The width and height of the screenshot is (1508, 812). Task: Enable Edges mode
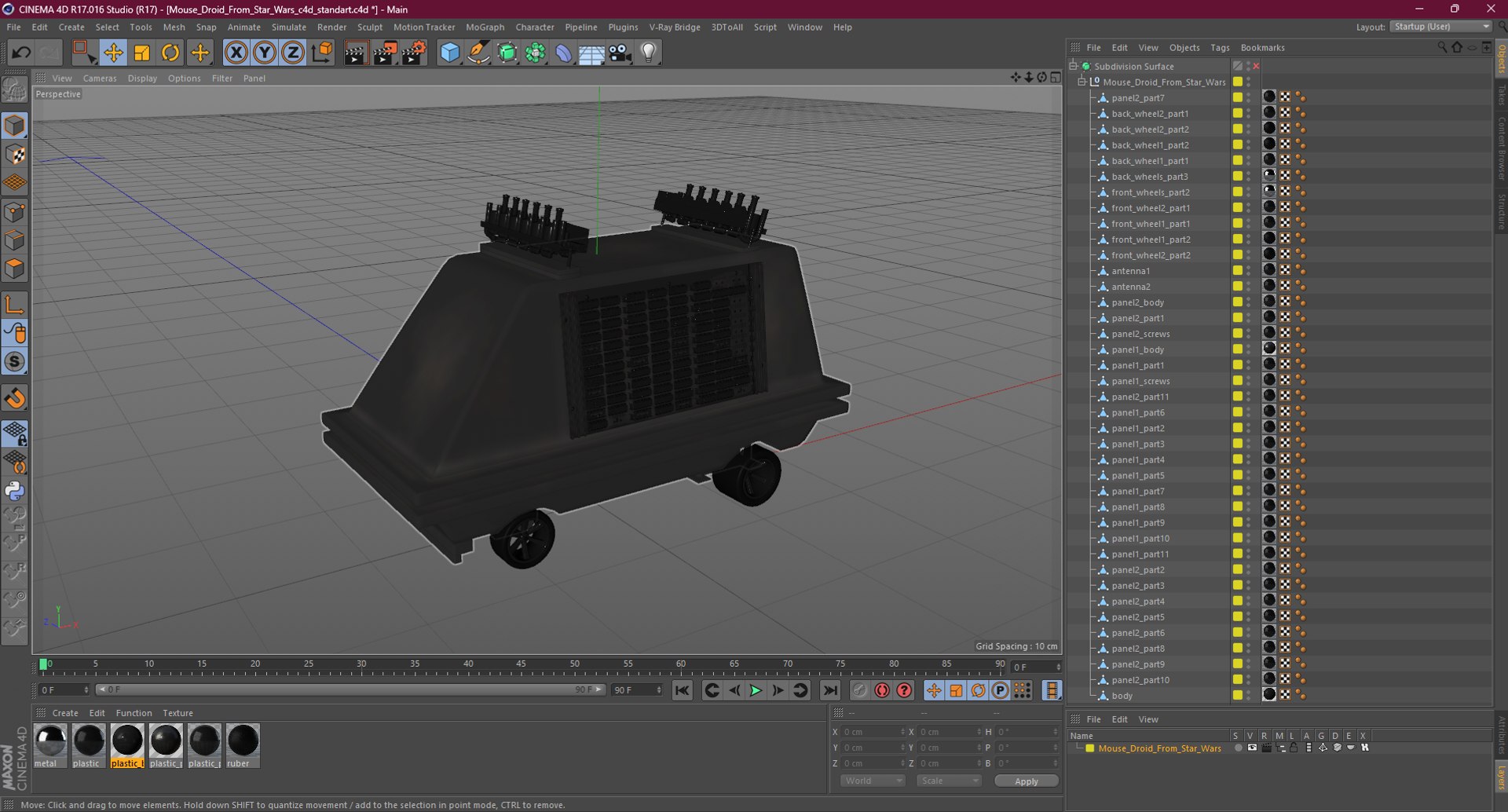point(15,240)
